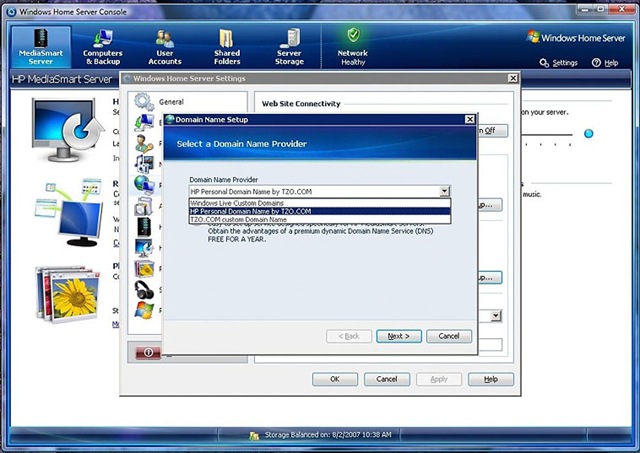Click Settings text link in console header

coord(565,63)
